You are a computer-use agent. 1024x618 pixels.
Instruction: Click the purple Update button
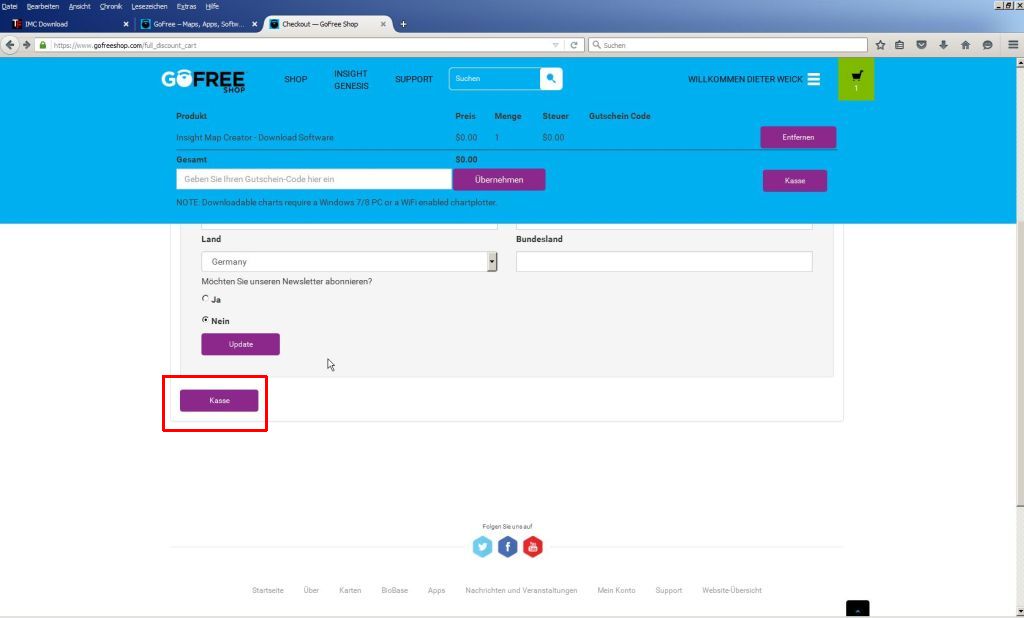tap(240, 344)
